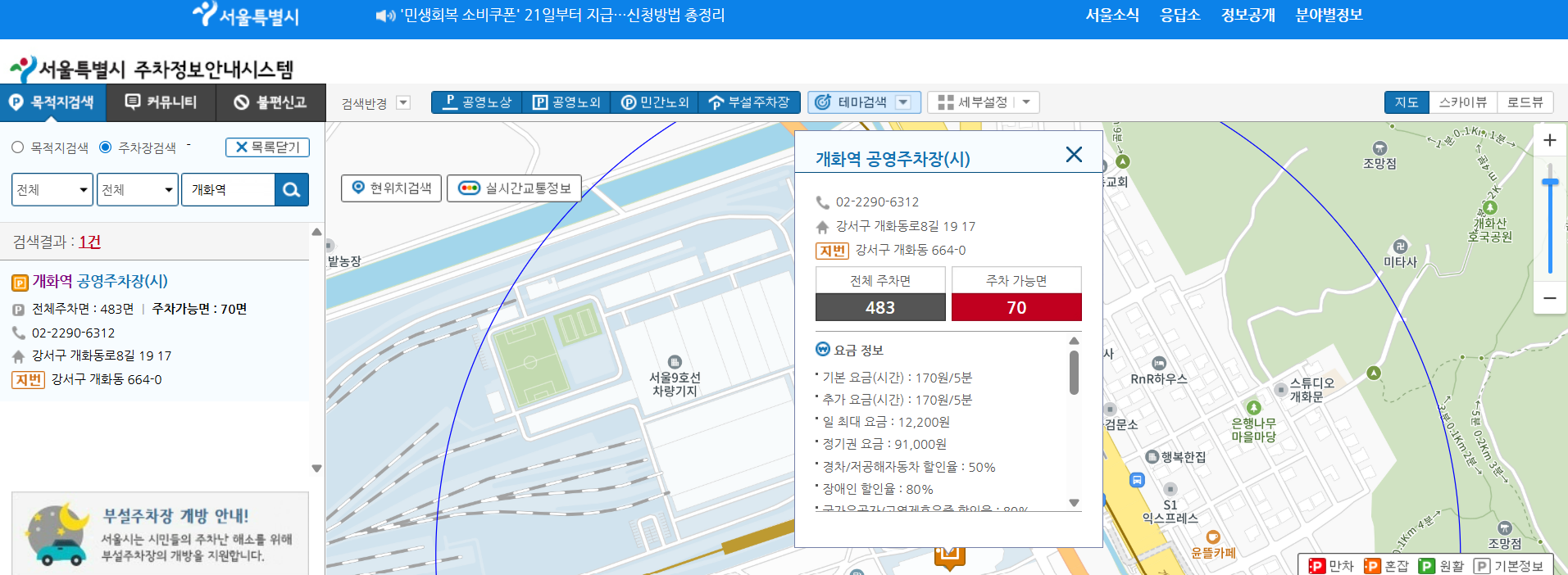Screen dimensions: 1568x575
Task: Click the phone icon in result list
Action: [19, 333]
